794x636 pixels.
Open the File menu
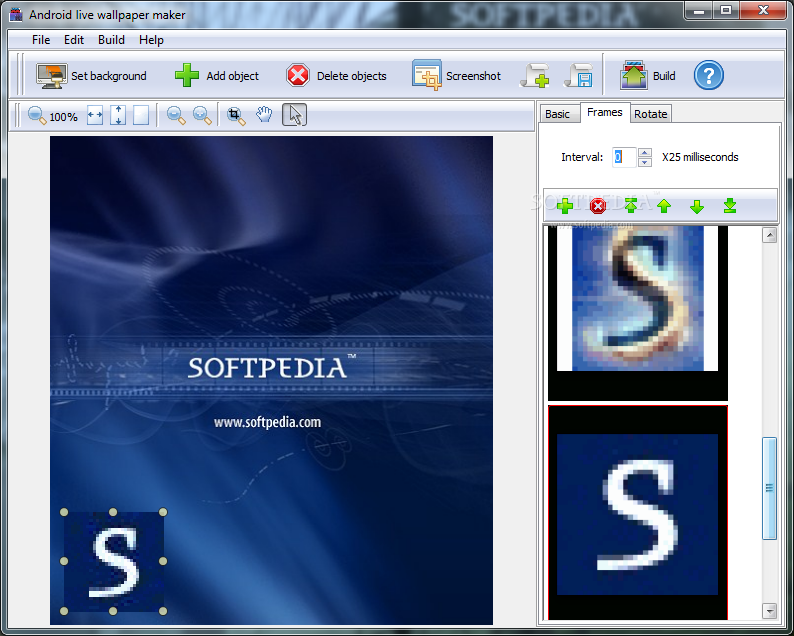41,40
